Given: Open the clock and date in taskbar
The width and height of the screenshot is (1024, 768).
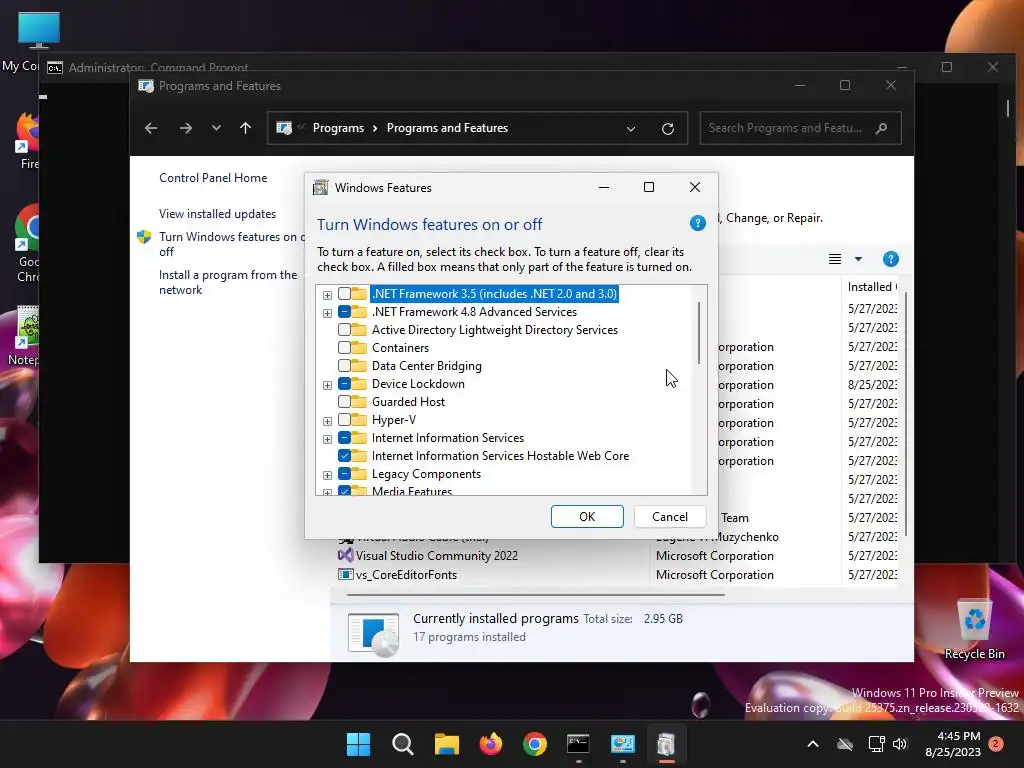Looking at the screenshot, I should click(953, 744).
